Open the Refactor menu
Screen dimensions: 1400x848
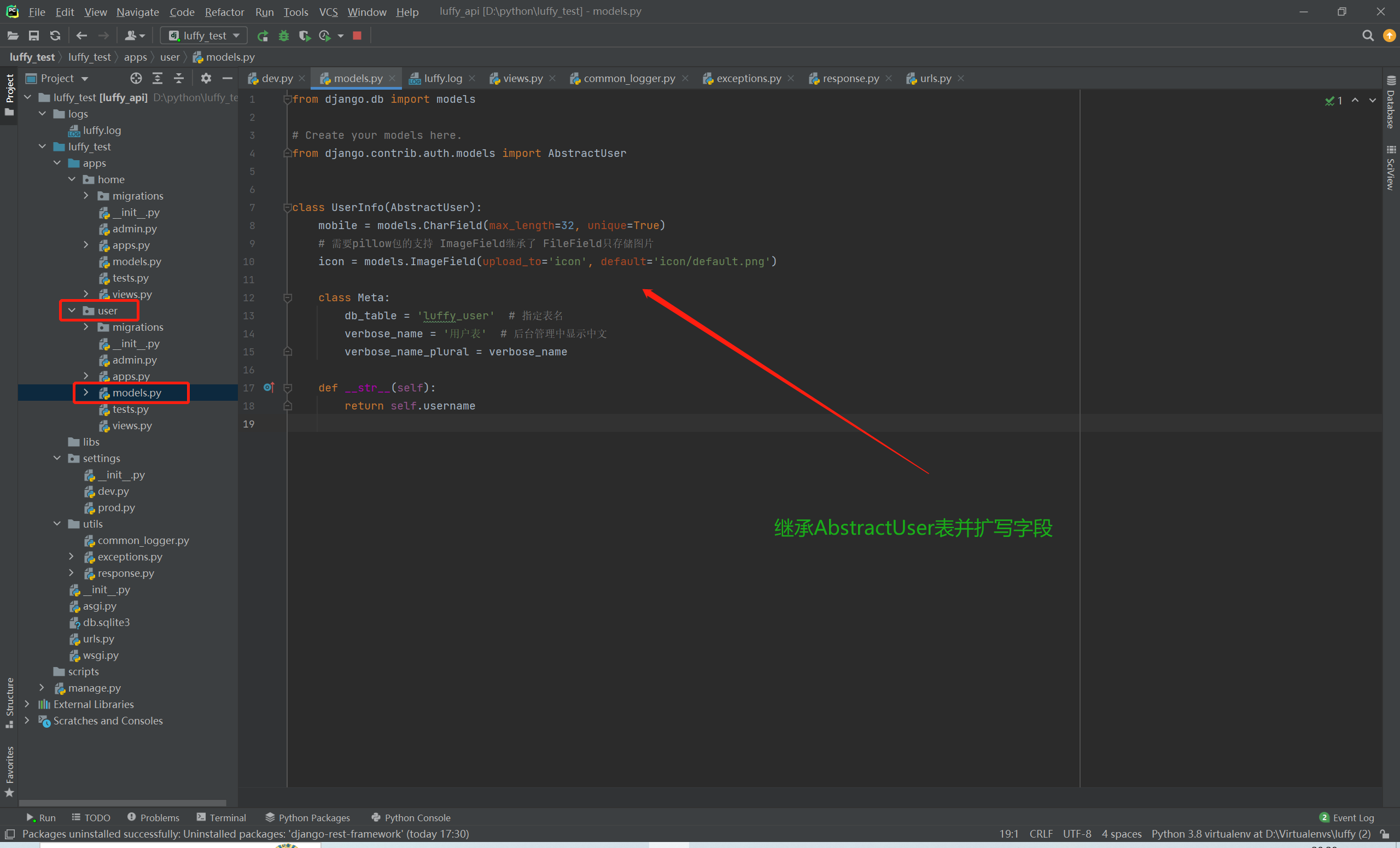coord(224,11)
